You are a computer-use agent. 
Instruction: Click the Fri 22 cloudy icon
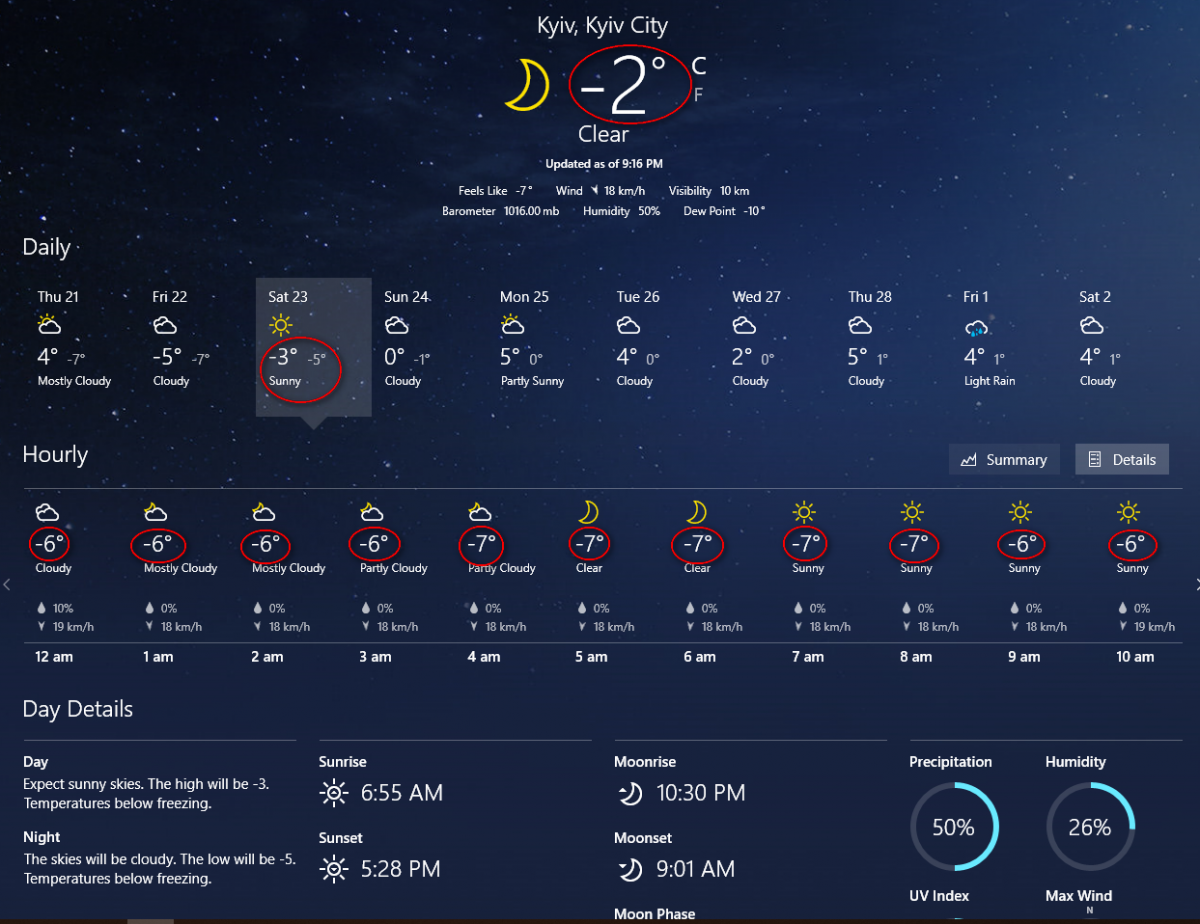coord(165,326)
